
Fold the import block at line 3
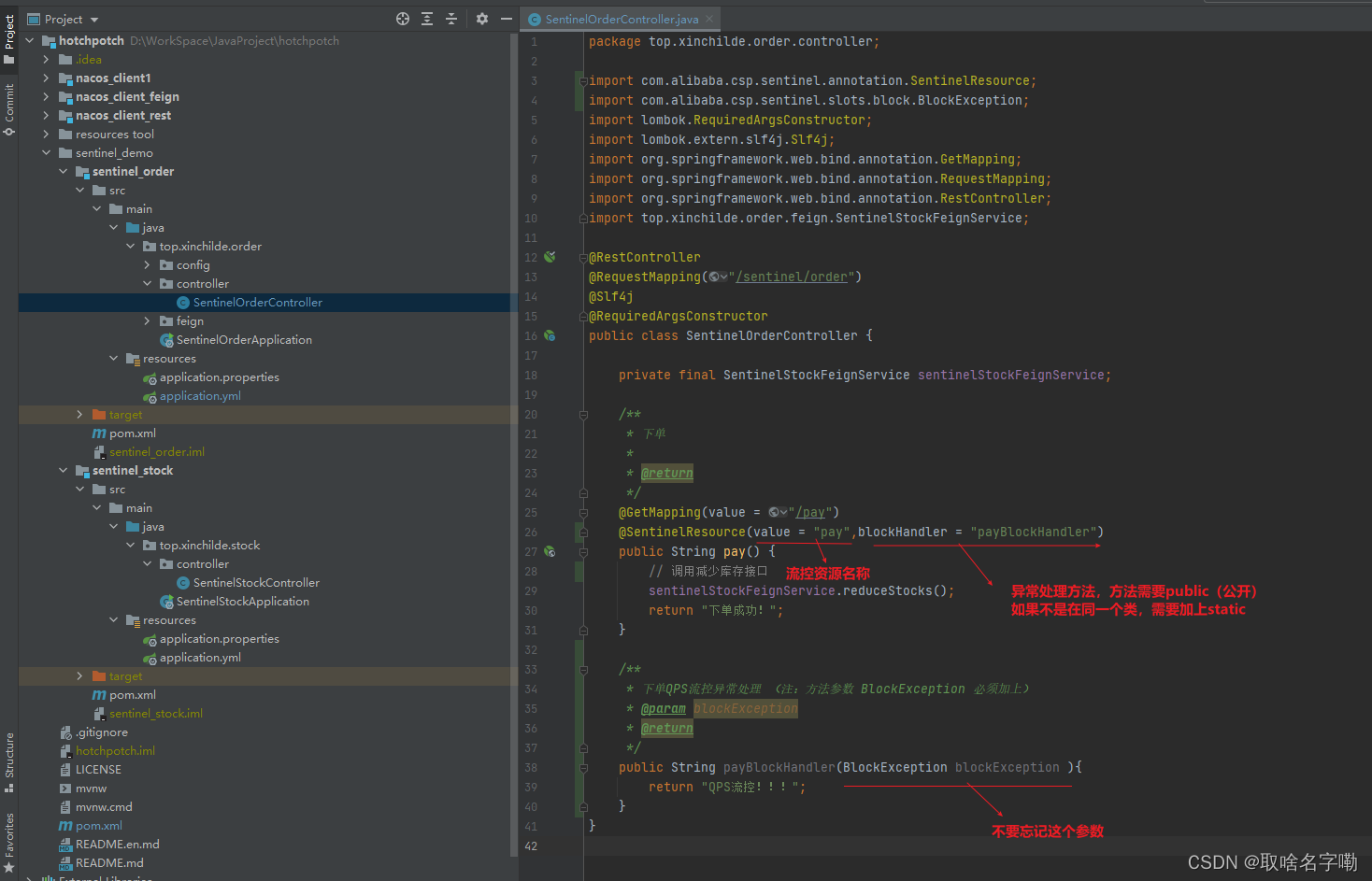pos(583,81)
